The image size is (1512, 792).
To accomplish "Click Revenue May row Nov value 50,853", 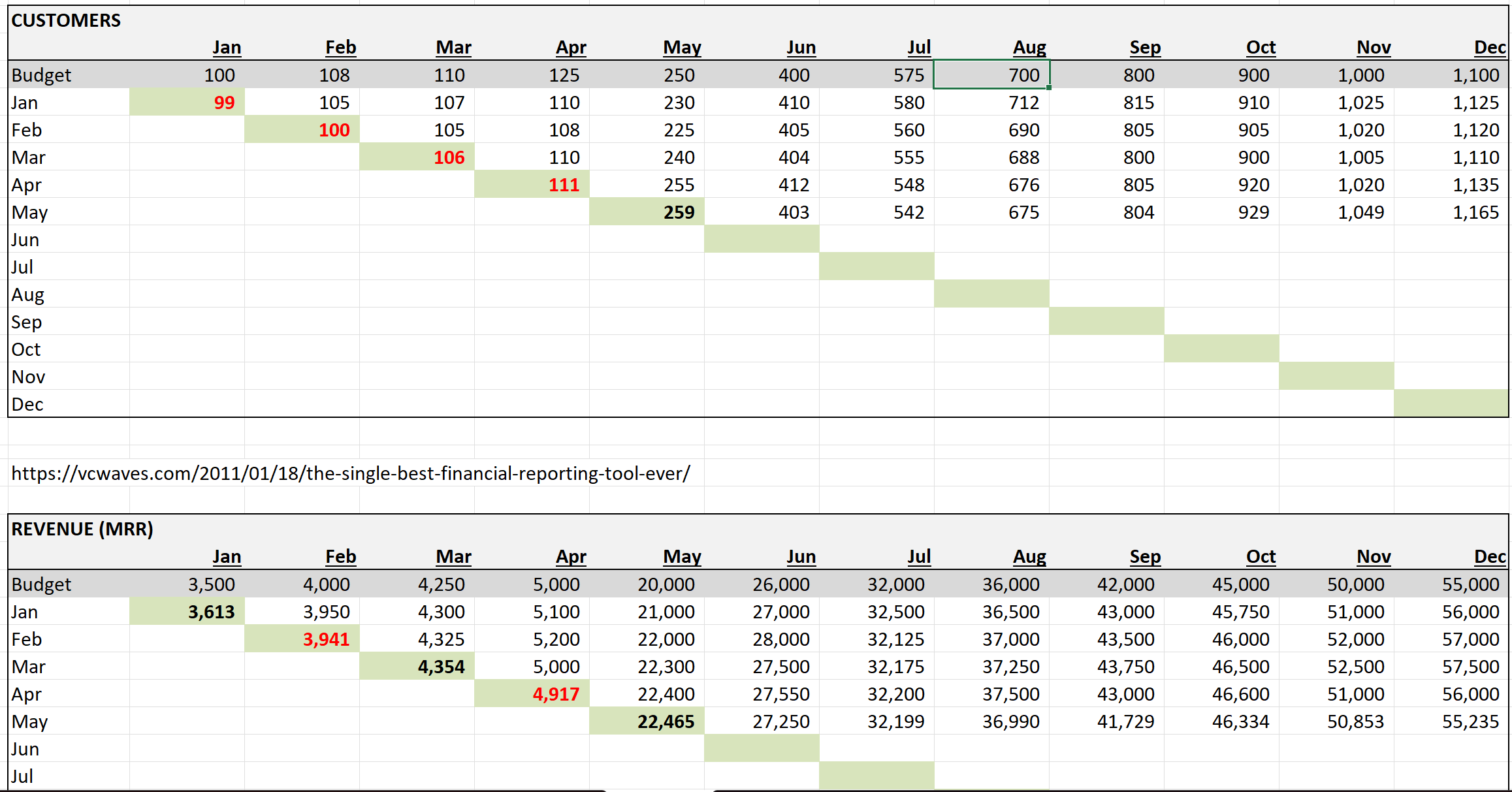I will (x=1355, y=721).
